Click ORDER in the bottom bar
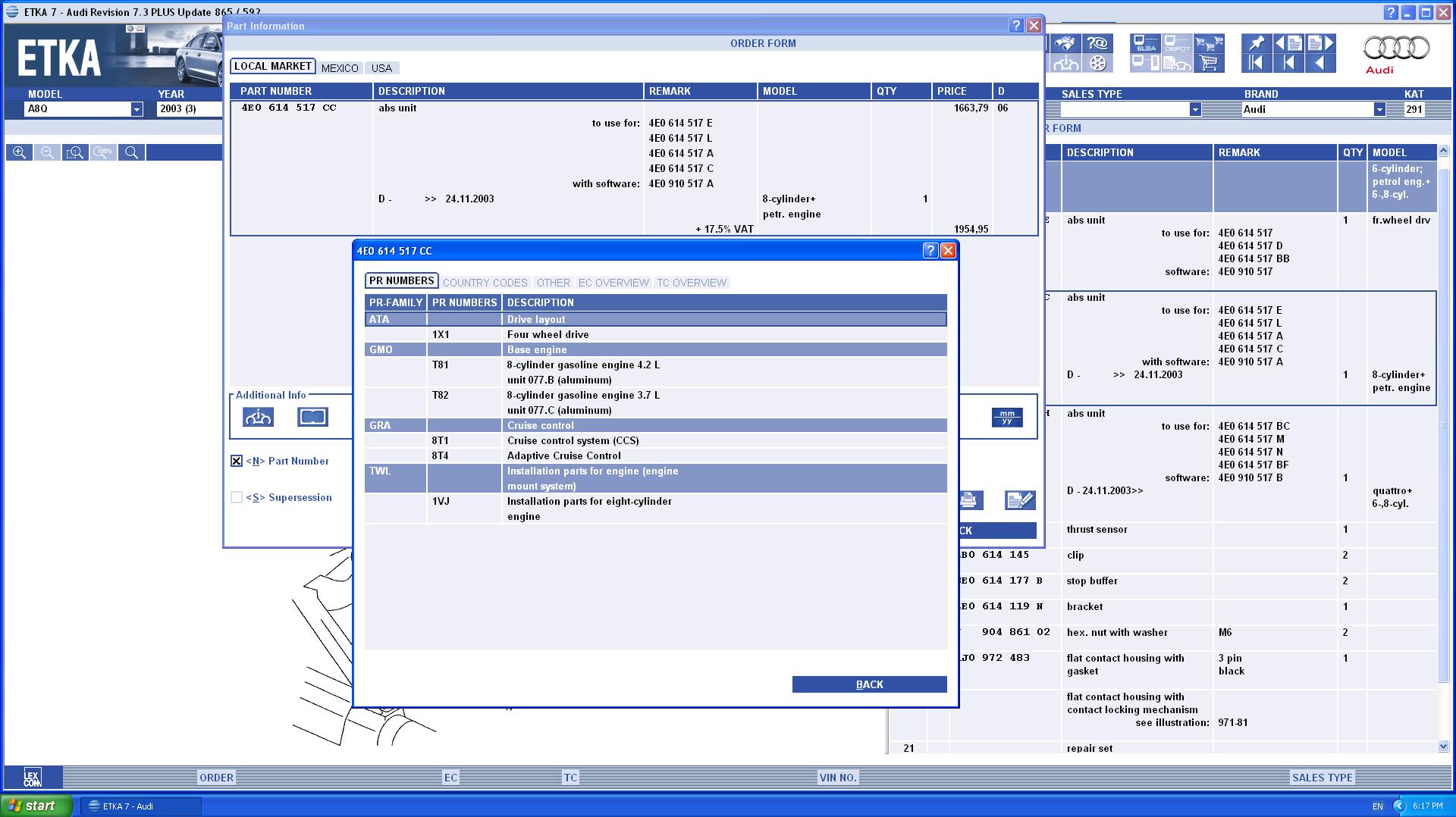This screenshot has height=817, width=1456. [216, 778]
